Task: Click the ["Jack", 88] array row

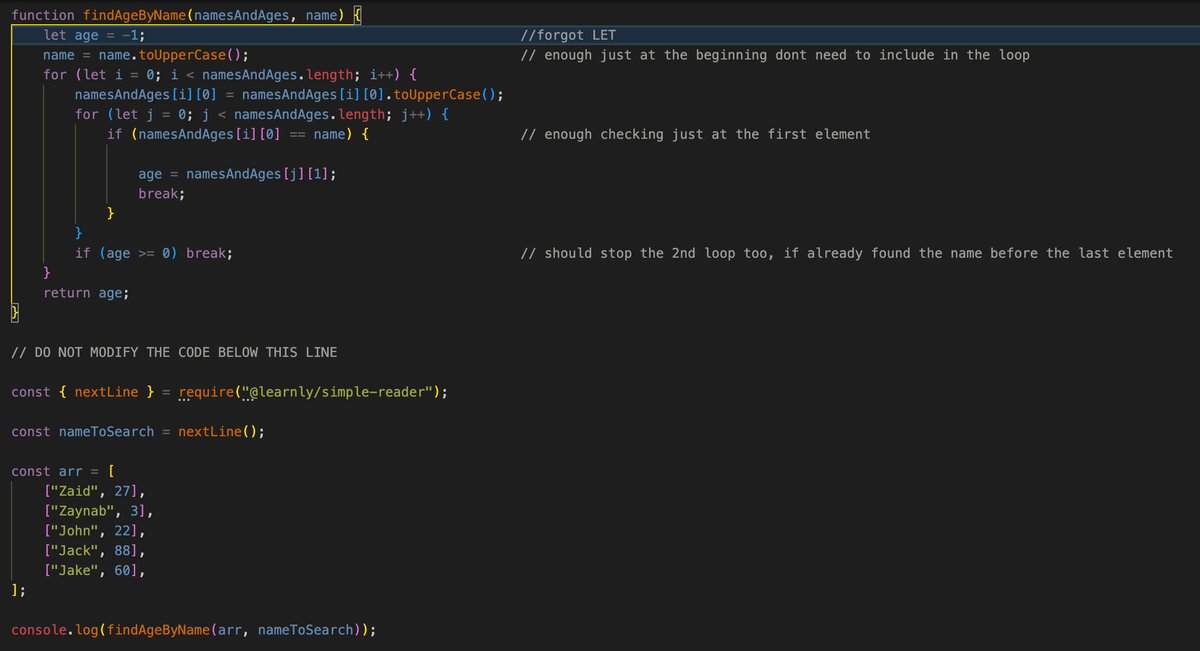Action: pos(94,551)
